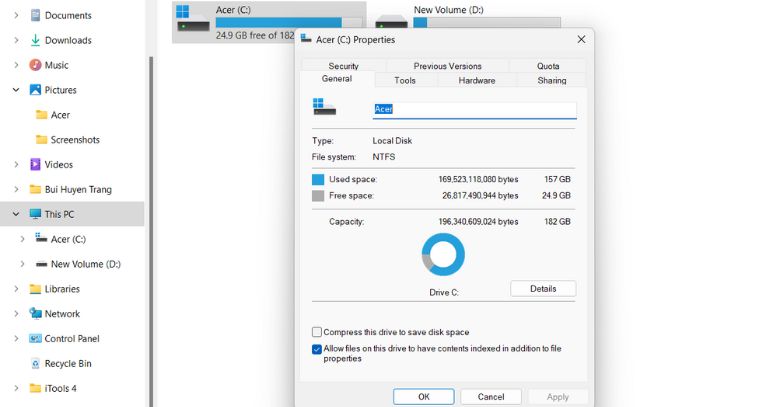Switch to the Previous Versions tab
The height and width of the screenshot is (407, 780).
click(x=447, y=66)
